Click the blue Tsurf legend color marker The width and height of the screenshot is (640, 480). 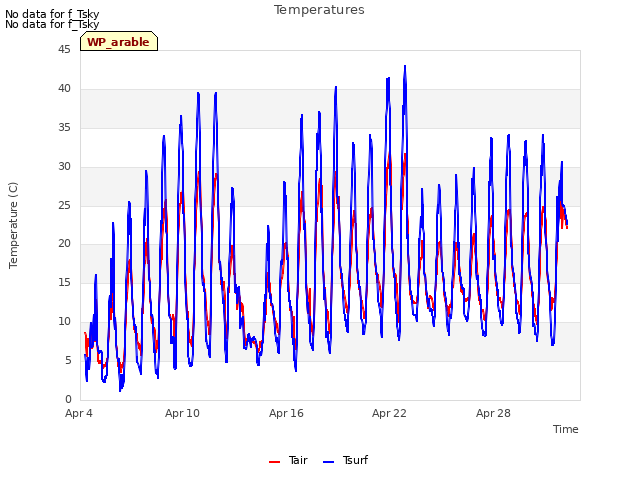point(328,462)
